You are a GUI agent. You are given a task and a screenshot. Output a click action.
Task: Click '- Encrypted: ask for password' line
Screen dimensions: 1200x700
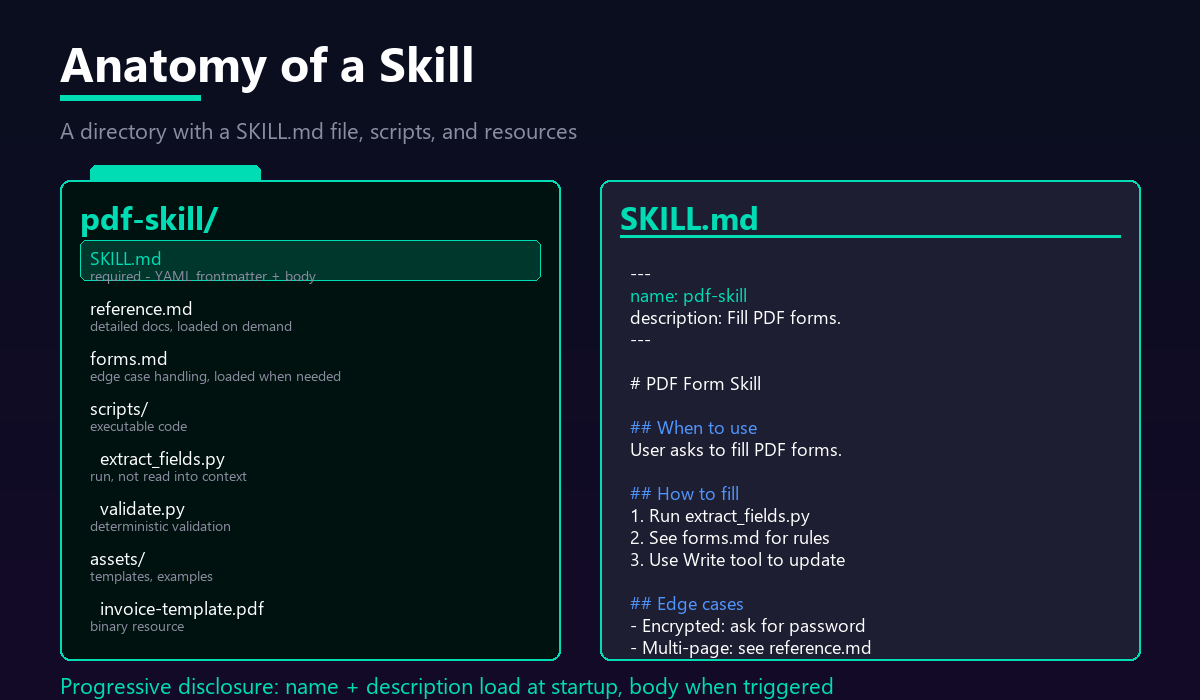coord(747,626)
